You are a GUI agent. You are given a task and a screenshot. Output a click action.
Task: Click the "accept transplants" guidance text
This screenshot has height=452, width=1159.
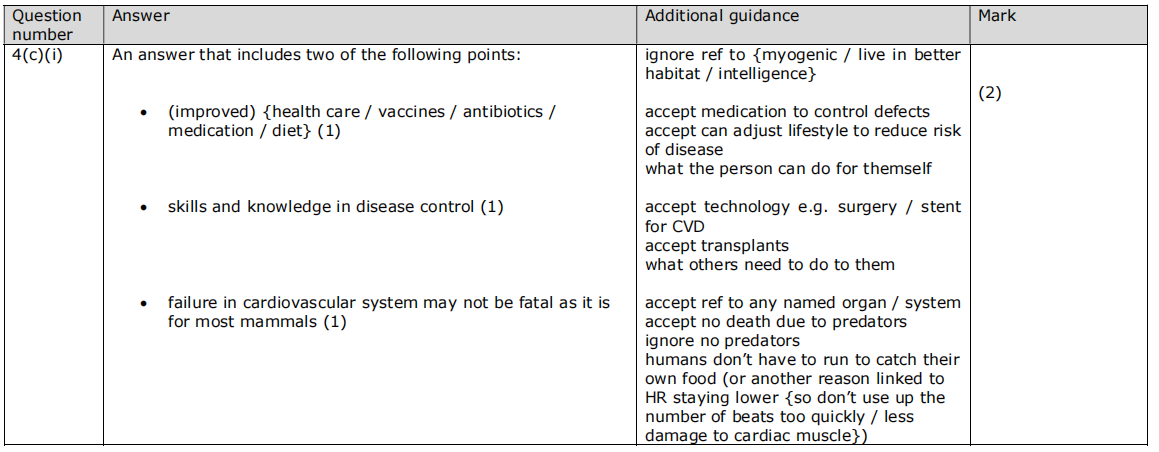pyautogui.click(x=717, y=246)
